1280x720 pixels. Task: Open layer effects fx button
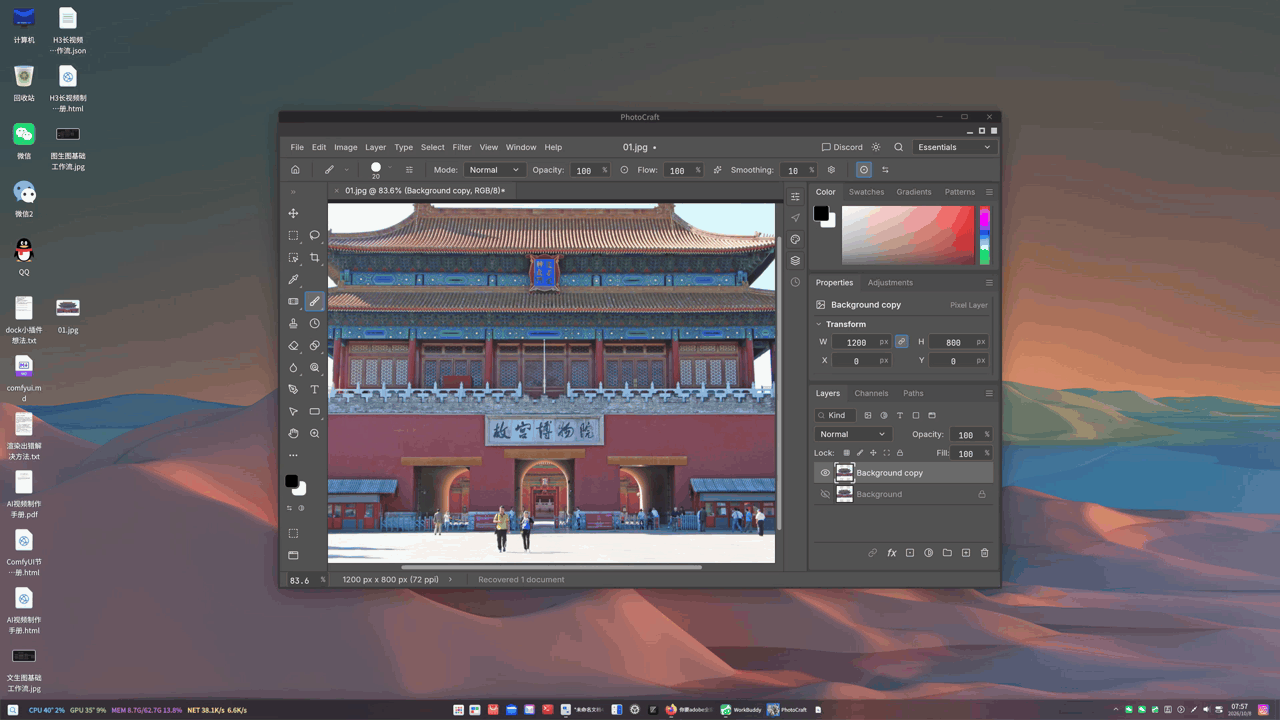coord(891,552)
